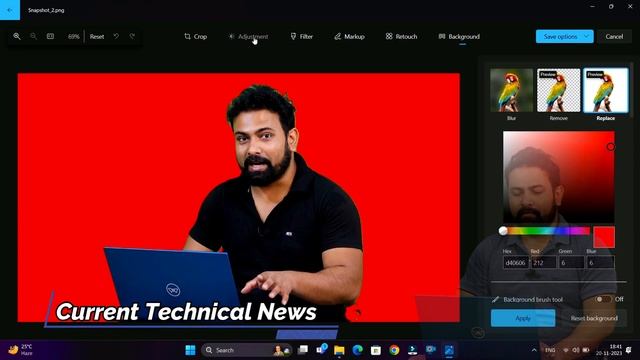Open the Adjustment tab

248,37
